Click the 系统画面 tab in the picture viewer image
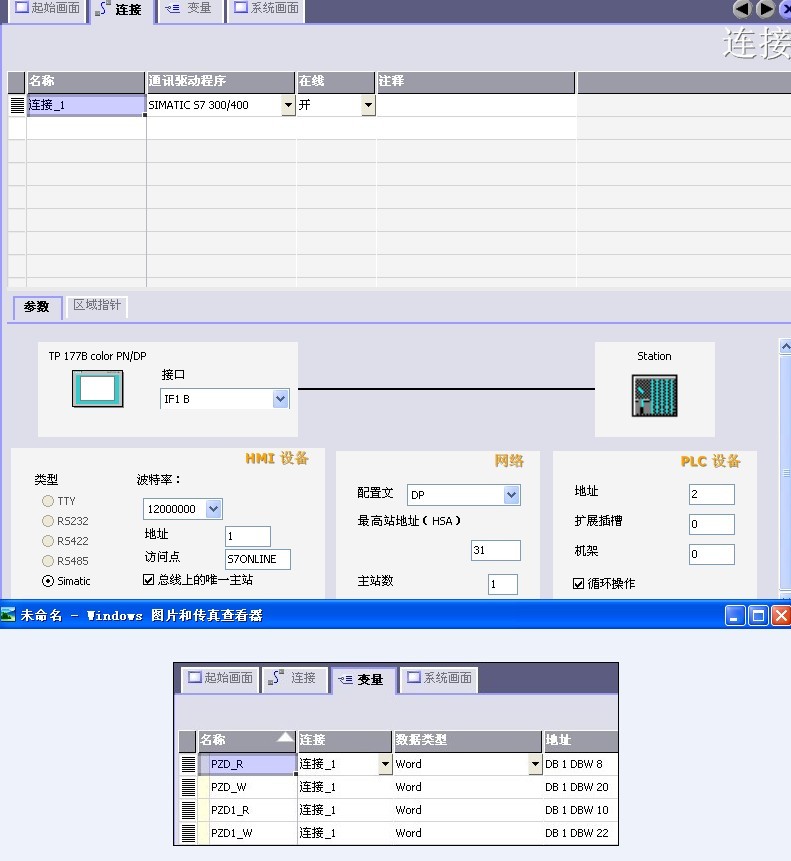791x861 pixels. pos(439,678)
